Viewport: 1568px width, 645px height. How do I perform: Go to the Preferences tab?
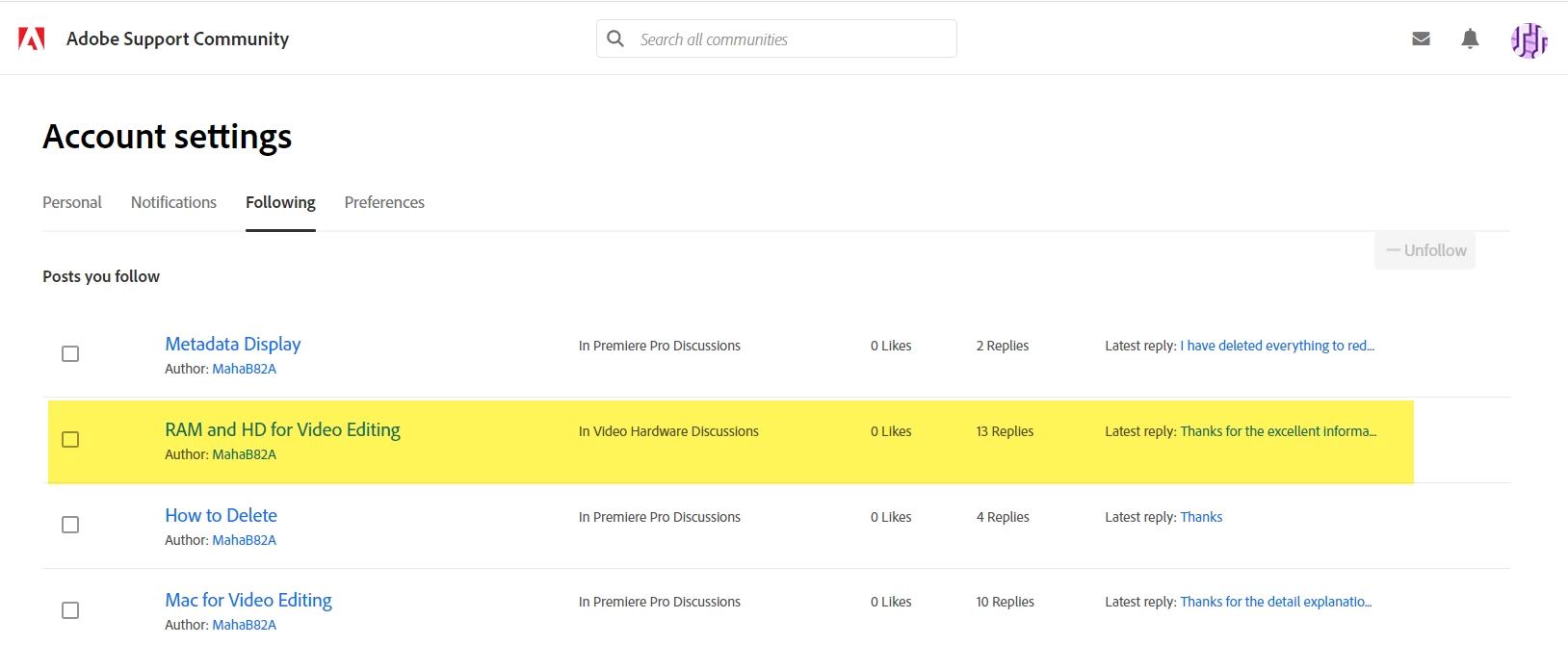tap(384, 202)
